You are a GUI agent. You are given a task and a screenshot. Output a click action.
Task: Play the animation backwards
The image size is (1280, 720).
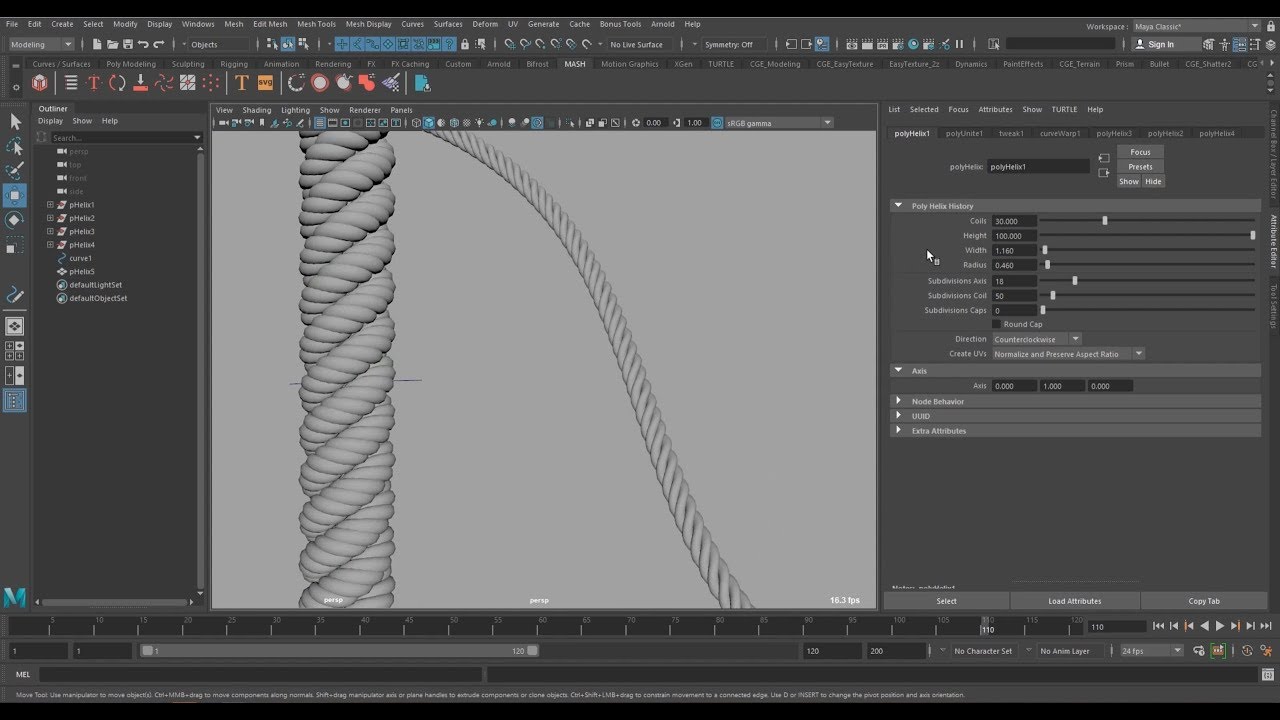tap(1205, 626)
